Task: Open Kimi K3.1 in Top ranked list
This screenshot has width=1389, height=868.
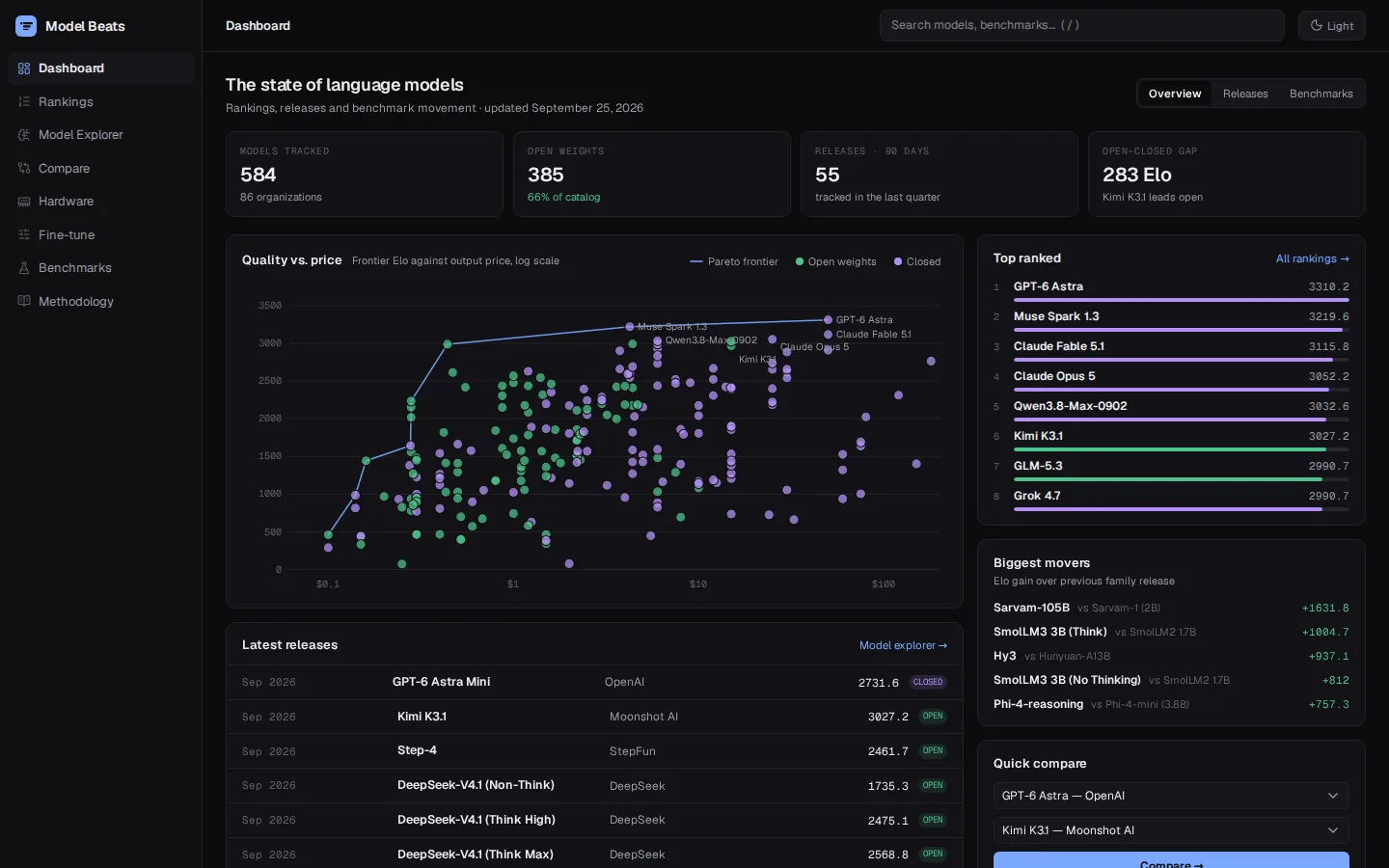Action: [1171, 439]
